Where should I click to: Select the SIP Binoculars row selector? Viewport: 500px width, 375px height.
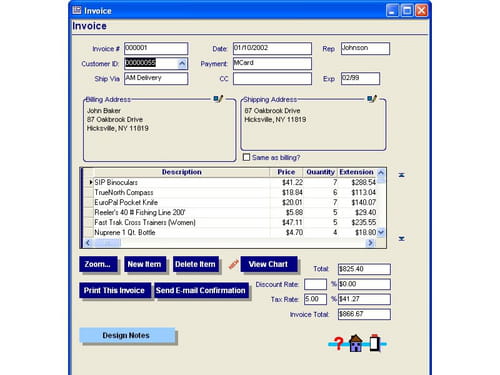(x=89, y=182)
